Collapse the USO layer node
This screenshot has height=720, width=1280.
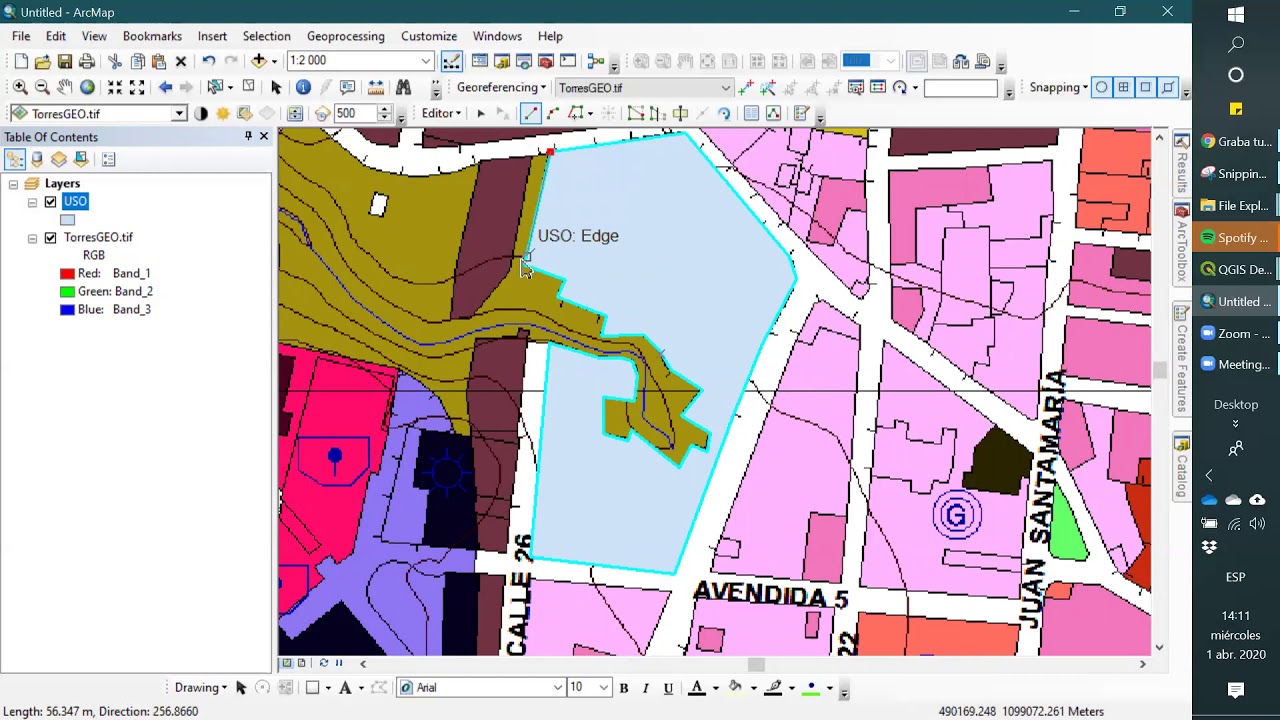[32, 202]
